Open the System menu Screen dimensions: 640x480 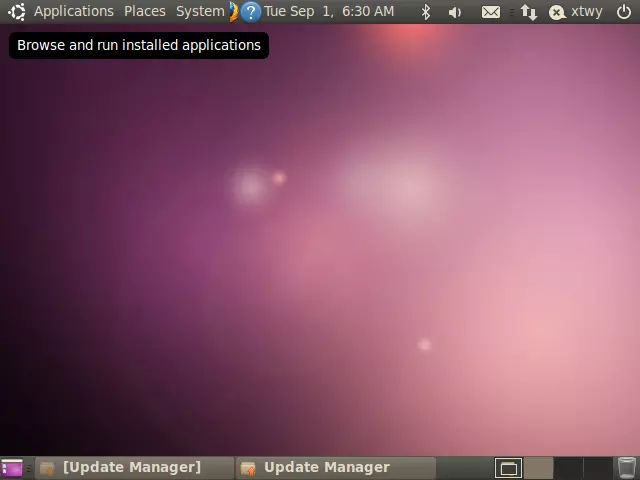click(x=200, y=11)
